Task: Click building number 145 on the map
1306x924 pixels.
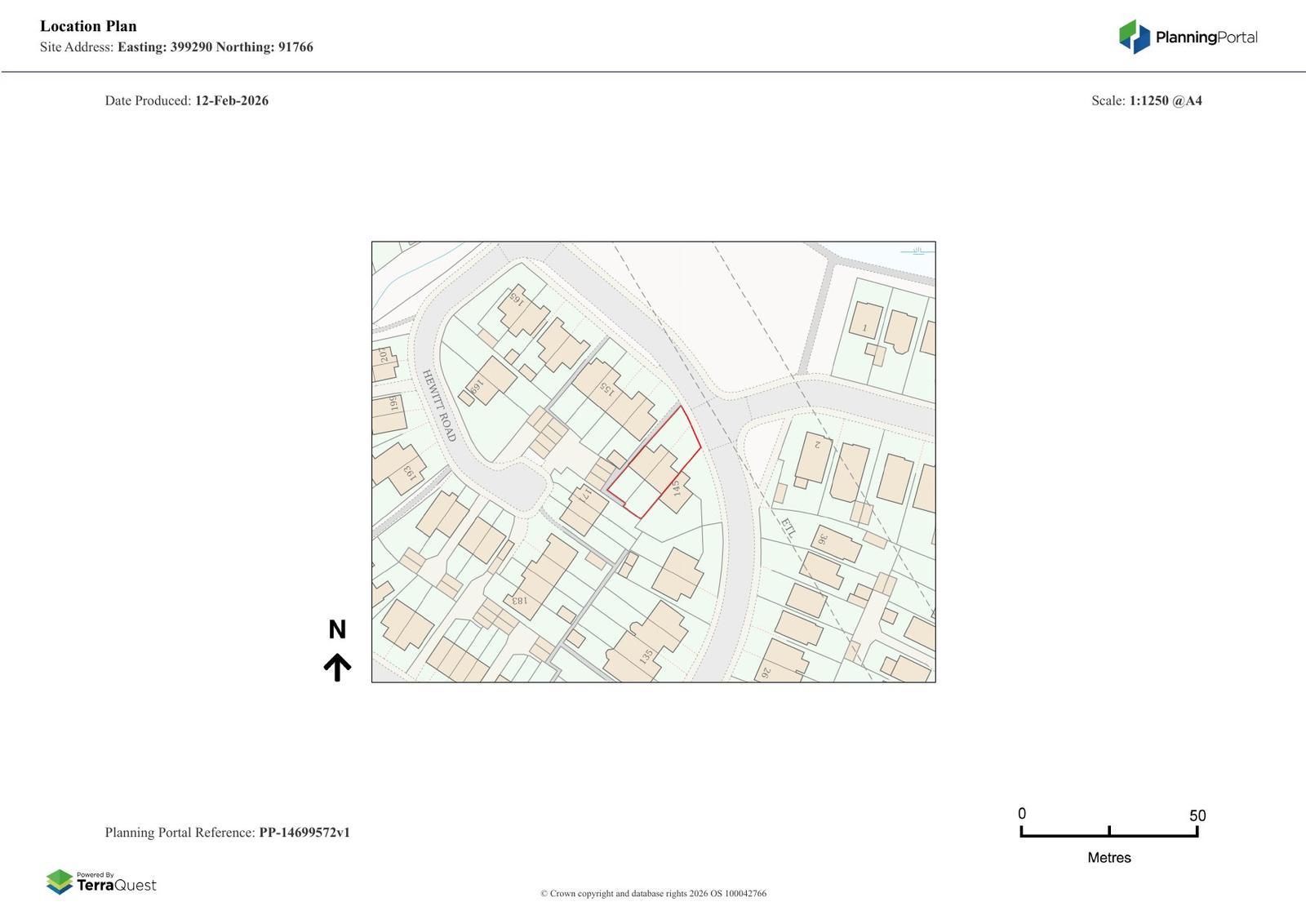Action: [x=676, y=488]
